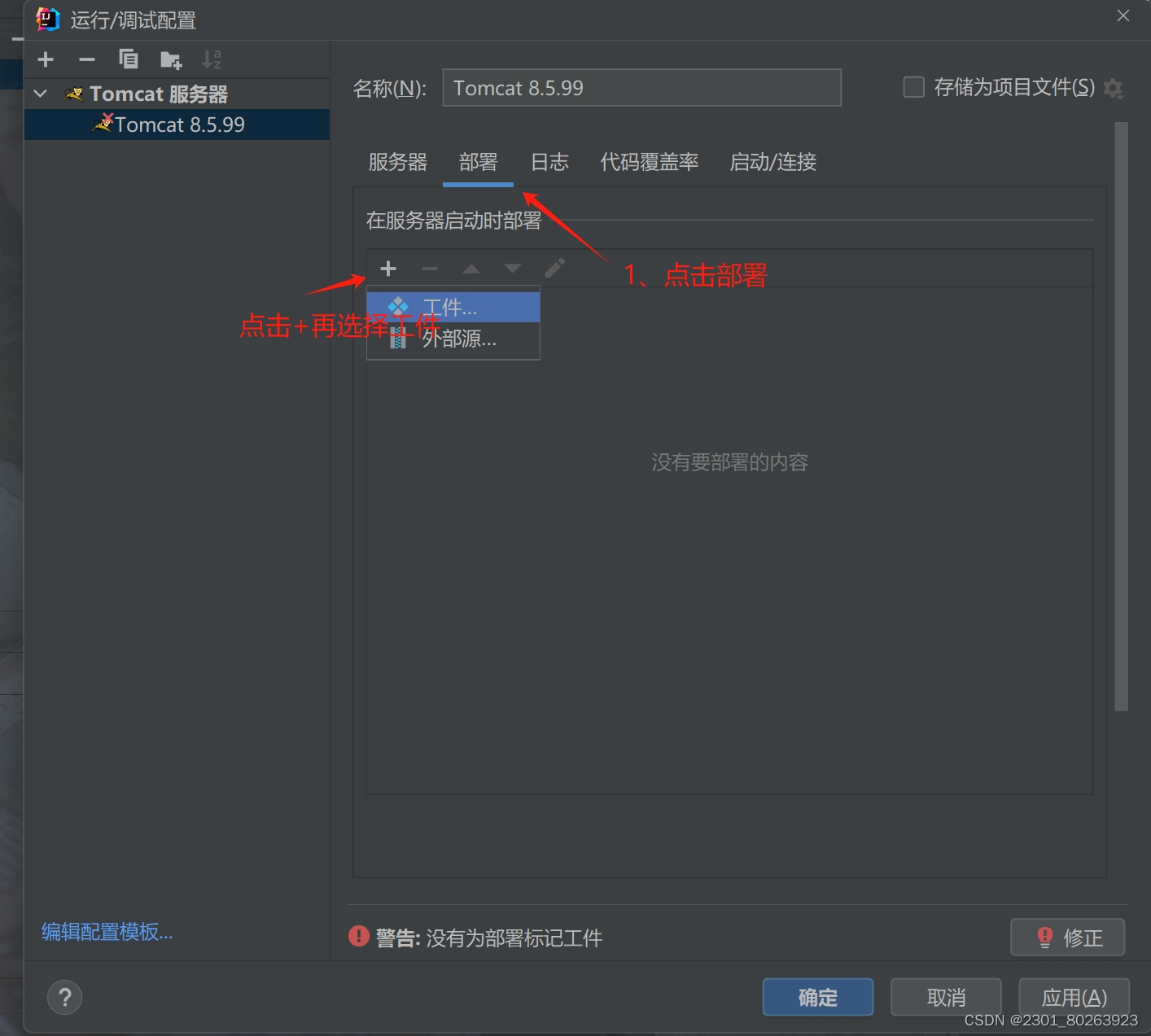The height and width of the screenshot is (1036, 1151).
Task: Open help with question mark button
Action: 65,998
